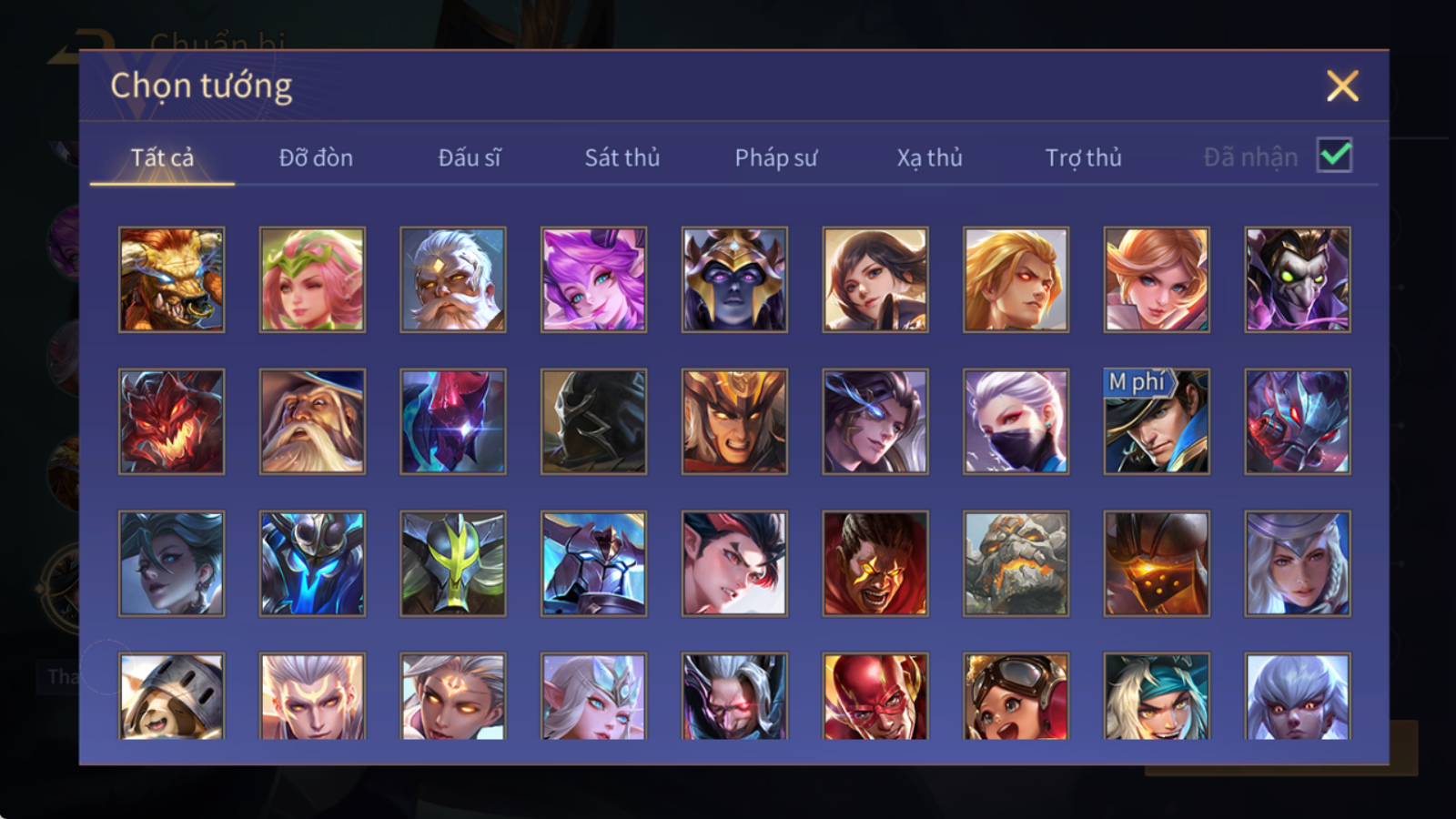
Task: Open the 'Đấu sĩ' tab
Action: click(470, 157)
